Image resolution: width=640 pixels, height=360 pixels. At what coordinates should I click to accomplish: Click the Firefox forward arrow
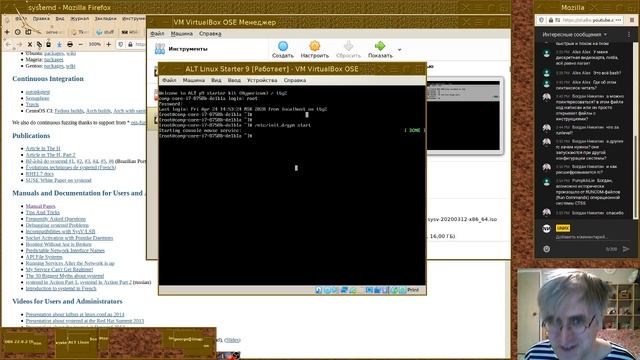pyautogui.click(x=19, y=44)
